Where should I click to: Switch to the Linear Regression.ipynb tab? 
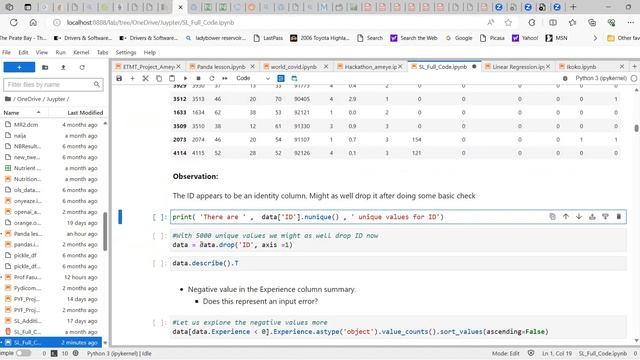tap(518, 67)
